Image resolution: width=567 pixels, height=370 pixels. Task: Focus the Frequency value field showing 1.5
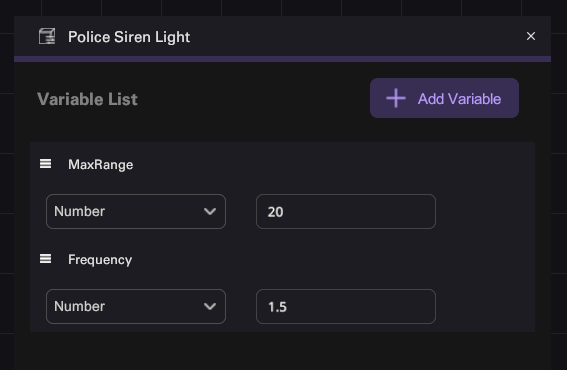(x=346, y=306)
